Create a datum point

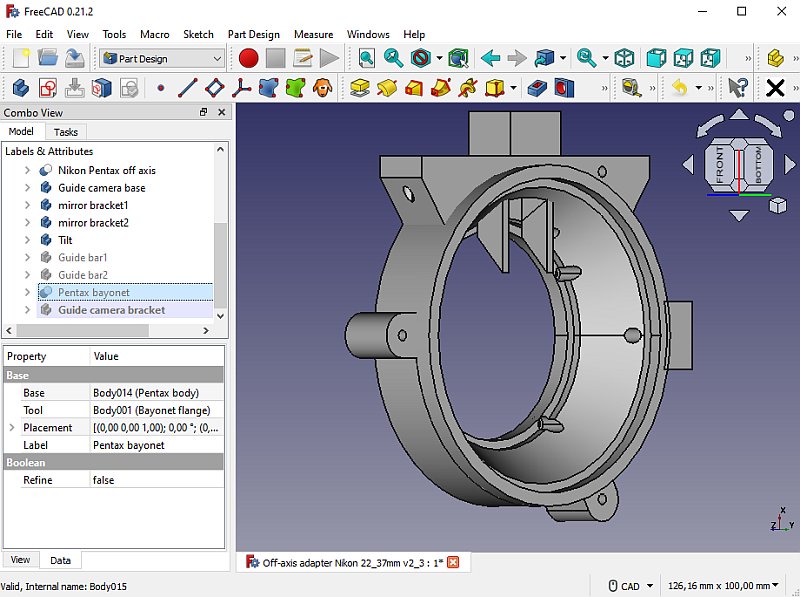pos(161,88)
